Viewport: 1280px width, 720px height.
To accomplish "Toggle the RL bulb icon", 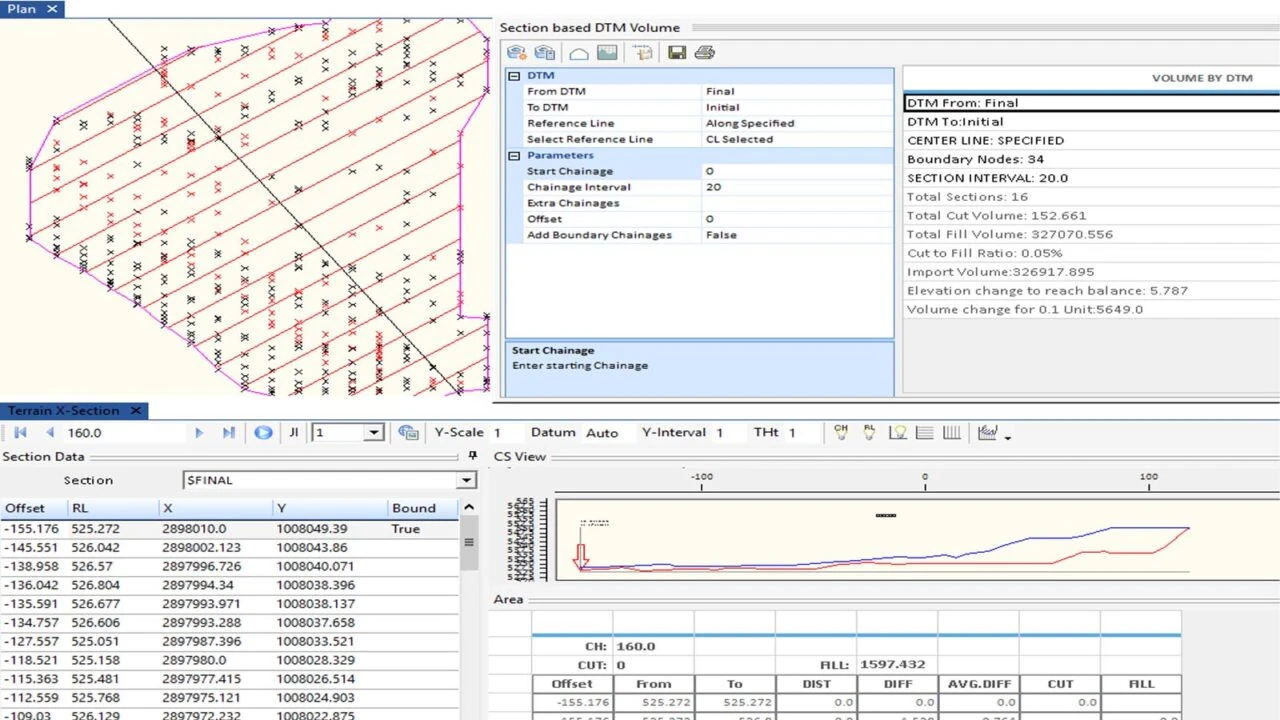I will click(x=869, y=432).
